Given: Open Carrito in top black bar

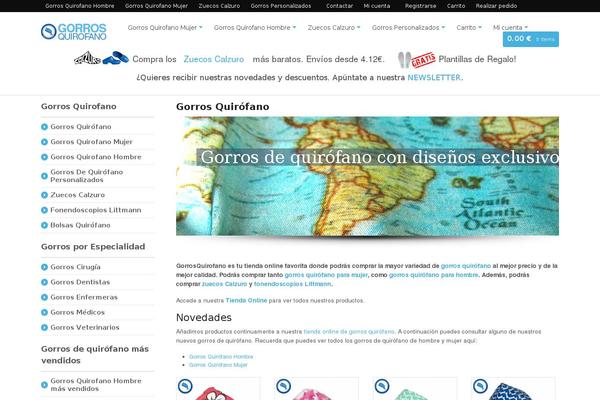Looking at the screenshot, I should [x=456, y=6].
